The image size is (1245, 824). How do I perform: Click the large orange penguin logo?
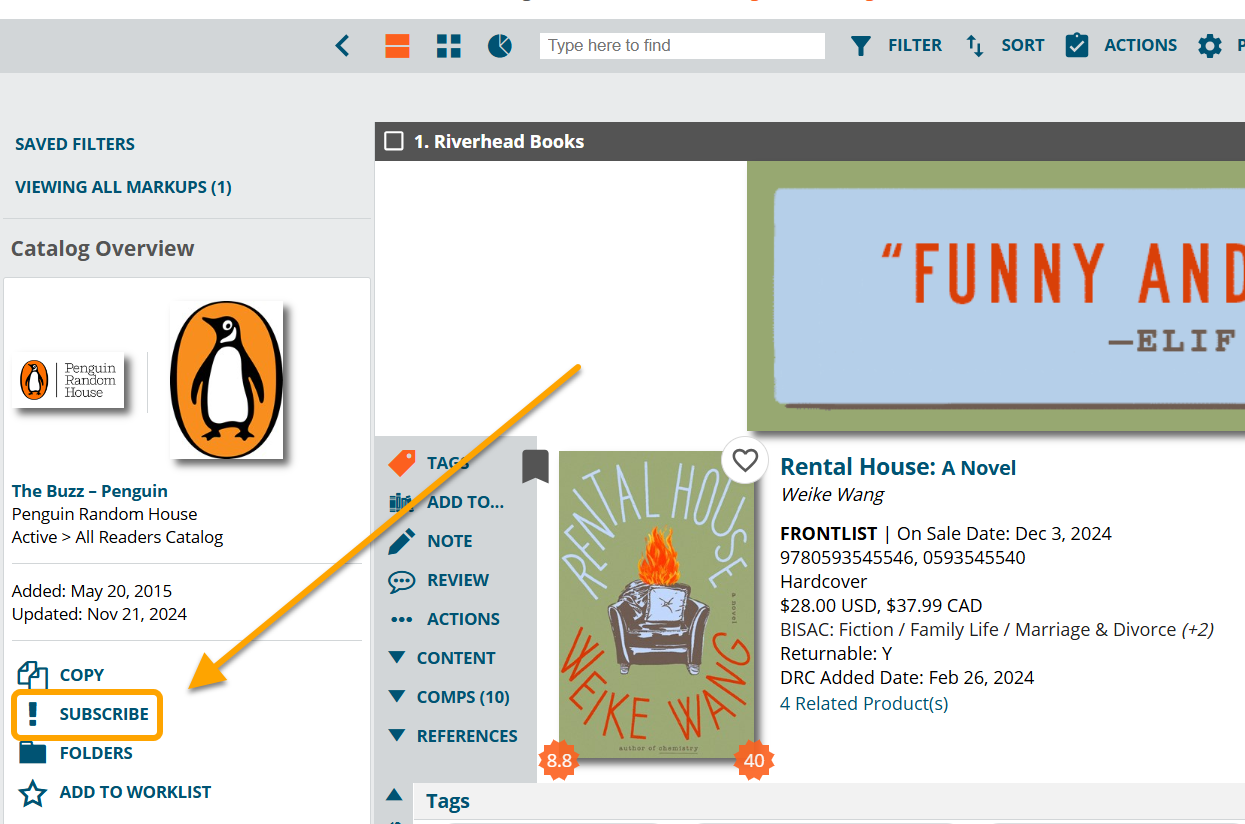226,380
